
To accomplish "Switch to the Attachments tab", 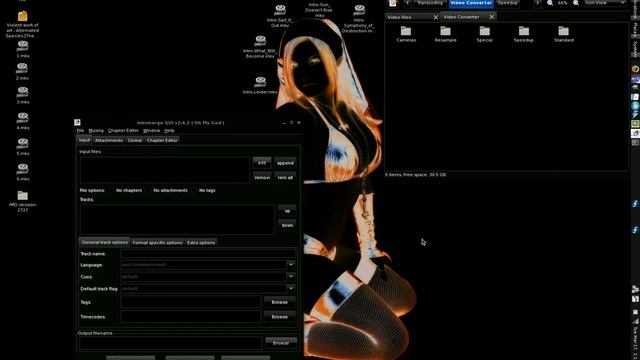I will [x=109, y=140].
